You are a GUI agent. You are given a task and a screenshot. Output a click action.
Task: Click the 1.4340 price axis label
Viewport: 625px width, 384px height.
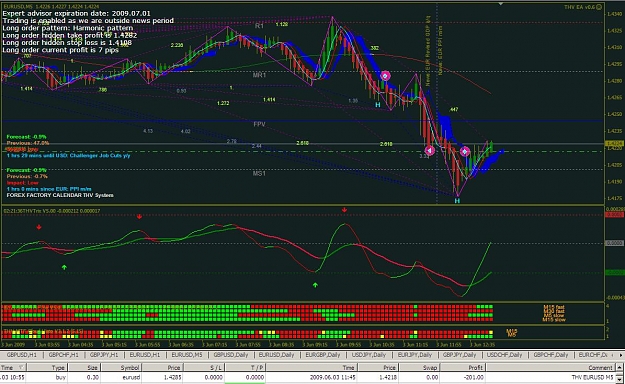614,14
